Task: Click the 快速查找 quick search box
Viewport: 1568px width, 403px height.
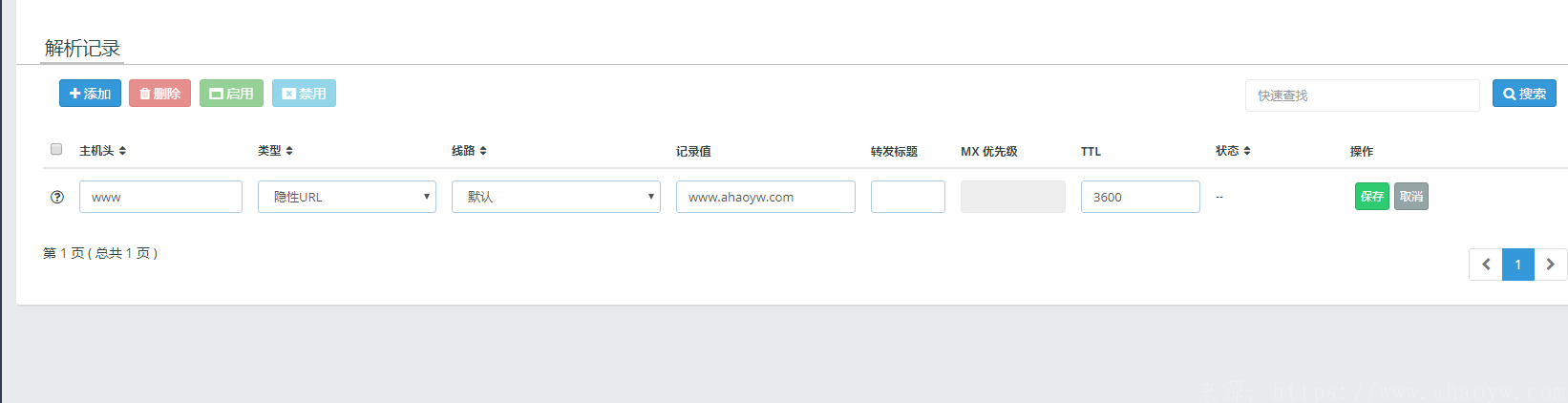Action: 1362,95
